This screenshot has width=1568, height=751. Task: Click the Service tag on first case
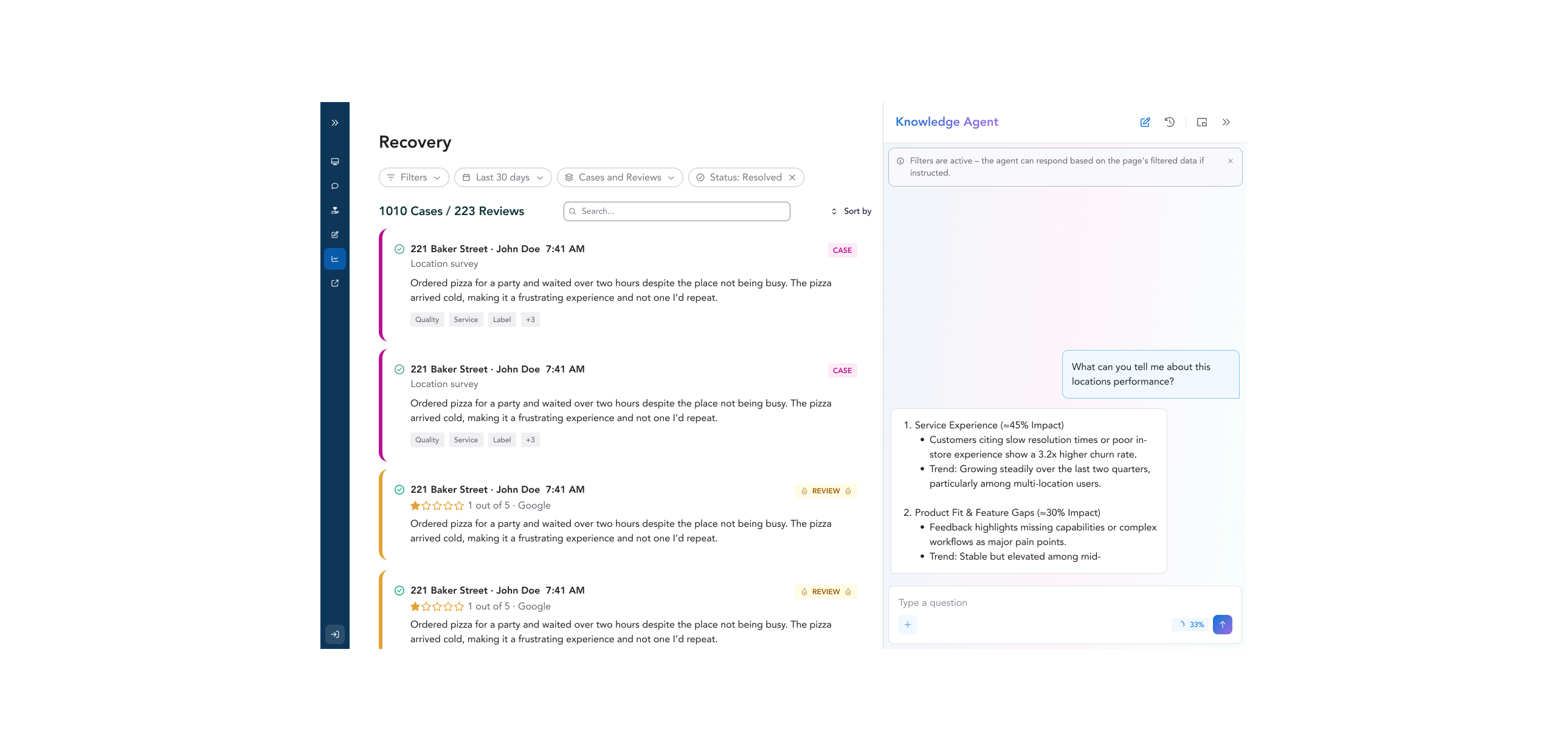point(466,320)
